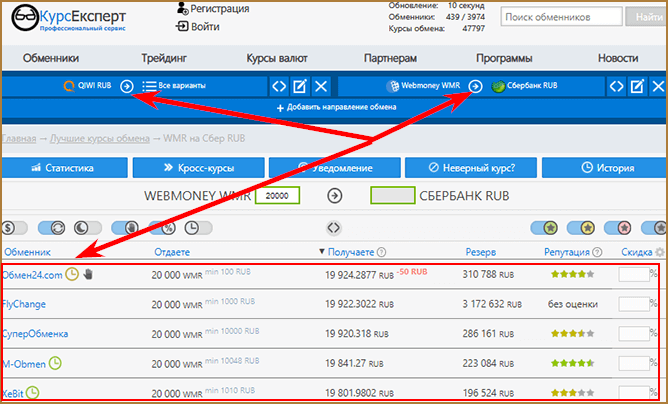Open the Обмен24.com exchanger link
The width and height of the screenshot is (668, 404).
(32, 275)
